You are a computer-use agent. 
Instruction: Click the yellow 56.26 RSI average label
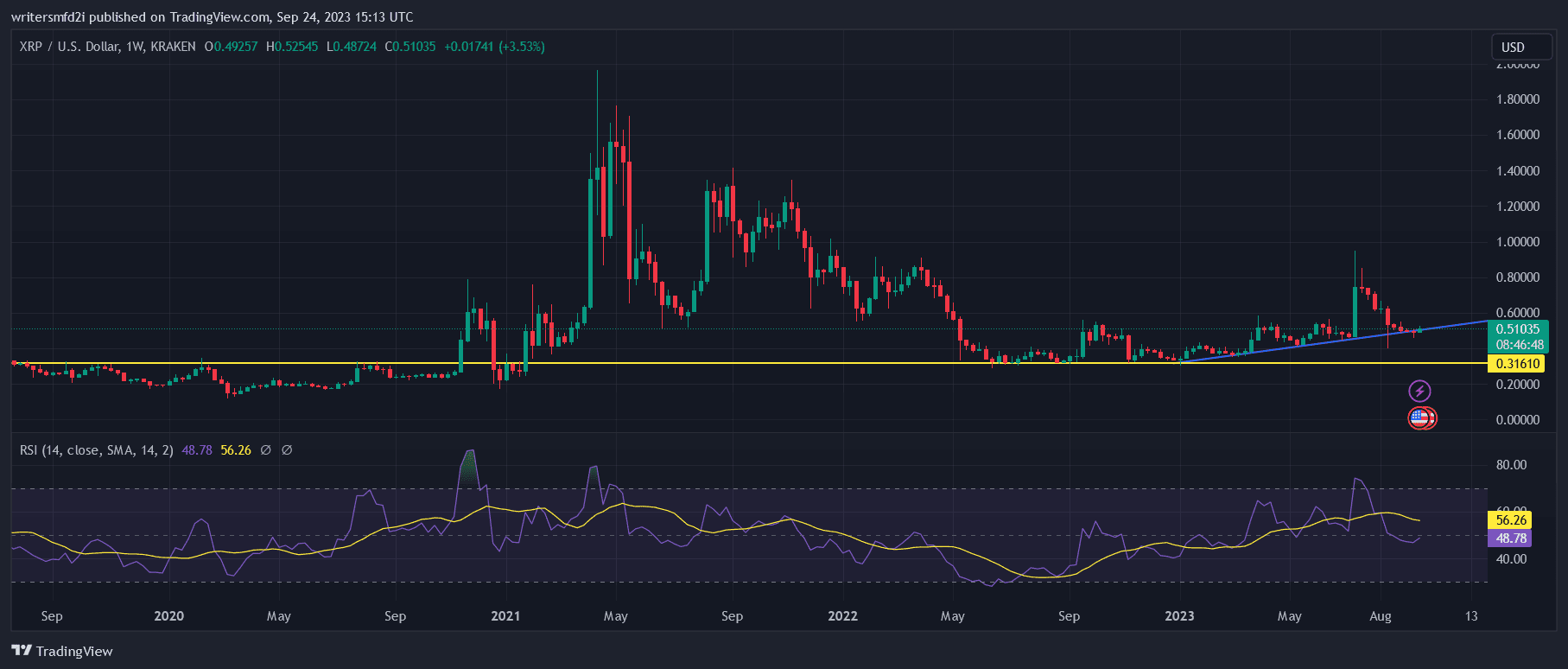coord(1511,520)
